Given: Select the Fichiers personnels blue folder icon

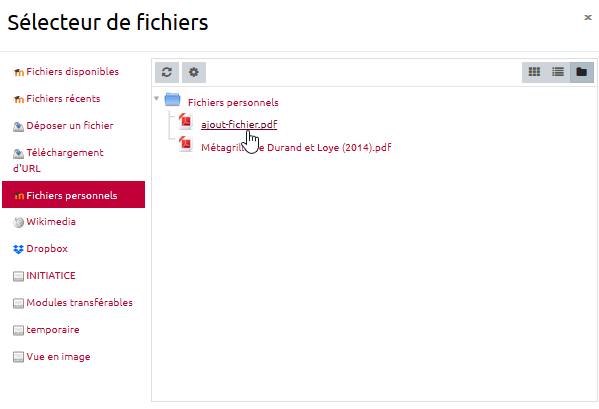Looking at the screenshot, I should (172, 100).
